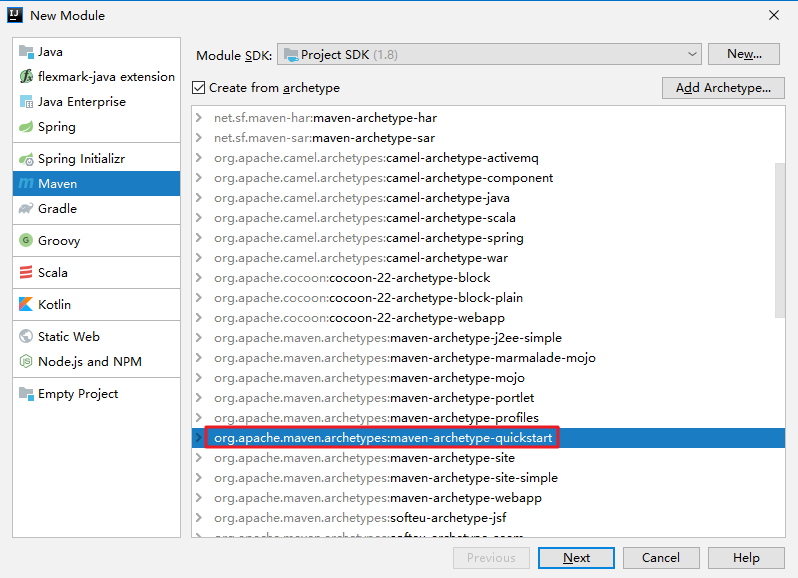Image resolution: width=798 pixels, height=578 pixels.
Task: Expand the camel-archetype-activemq node
Action: click(199, 158)
